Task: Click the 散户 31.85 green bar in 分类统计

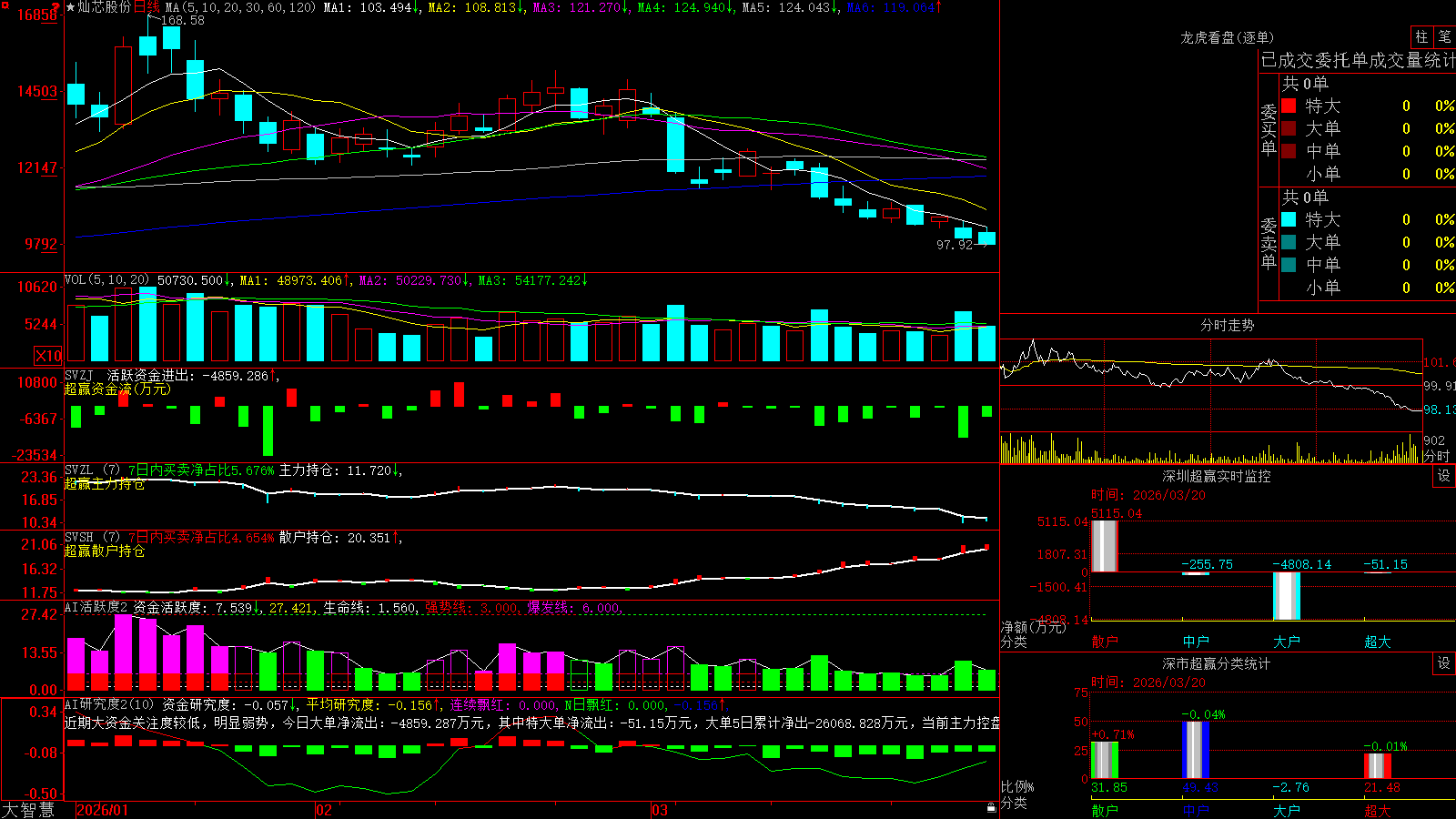Action: [x=1105, y=760]
